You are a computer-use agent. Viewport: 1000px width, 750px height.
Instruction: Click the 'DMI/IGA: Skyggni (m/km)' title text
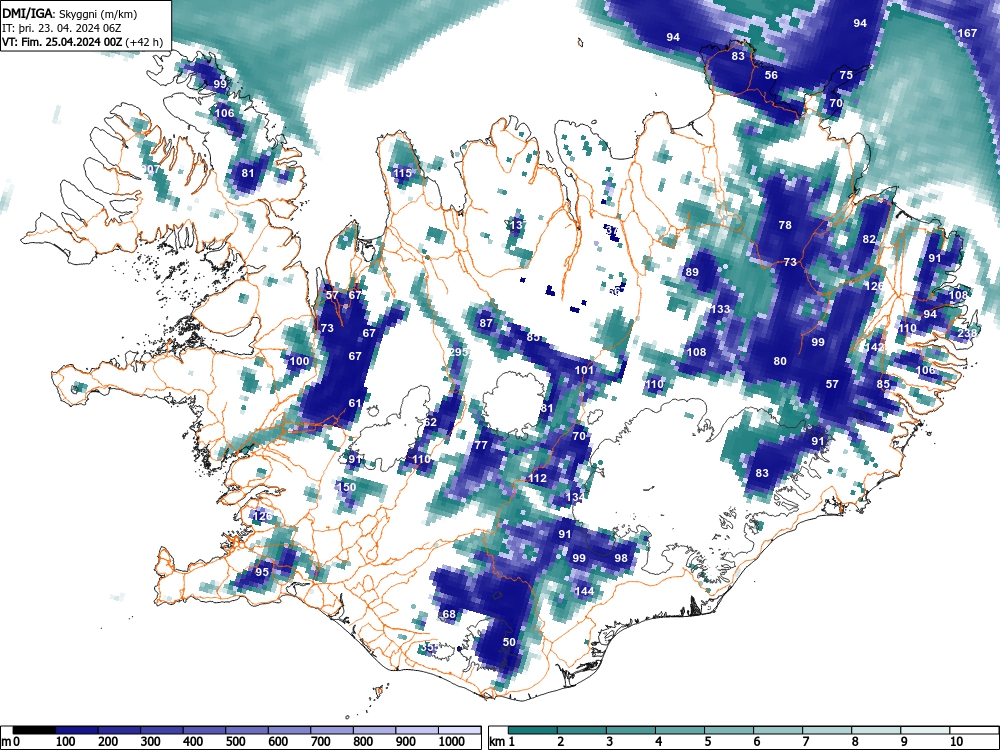click(x=69, y=14)
